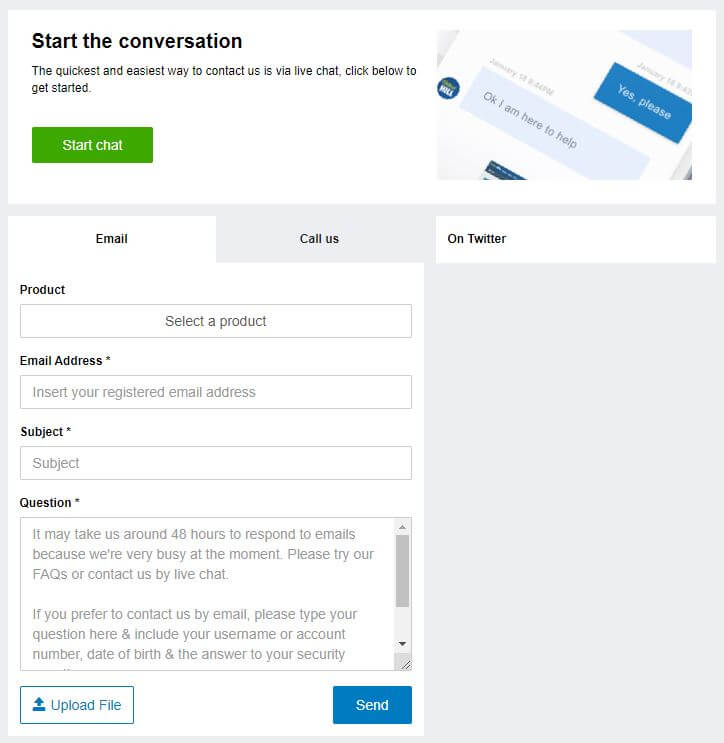Switch to the Email tab
This screenshot has height=743, width=724.
(112, 239)
